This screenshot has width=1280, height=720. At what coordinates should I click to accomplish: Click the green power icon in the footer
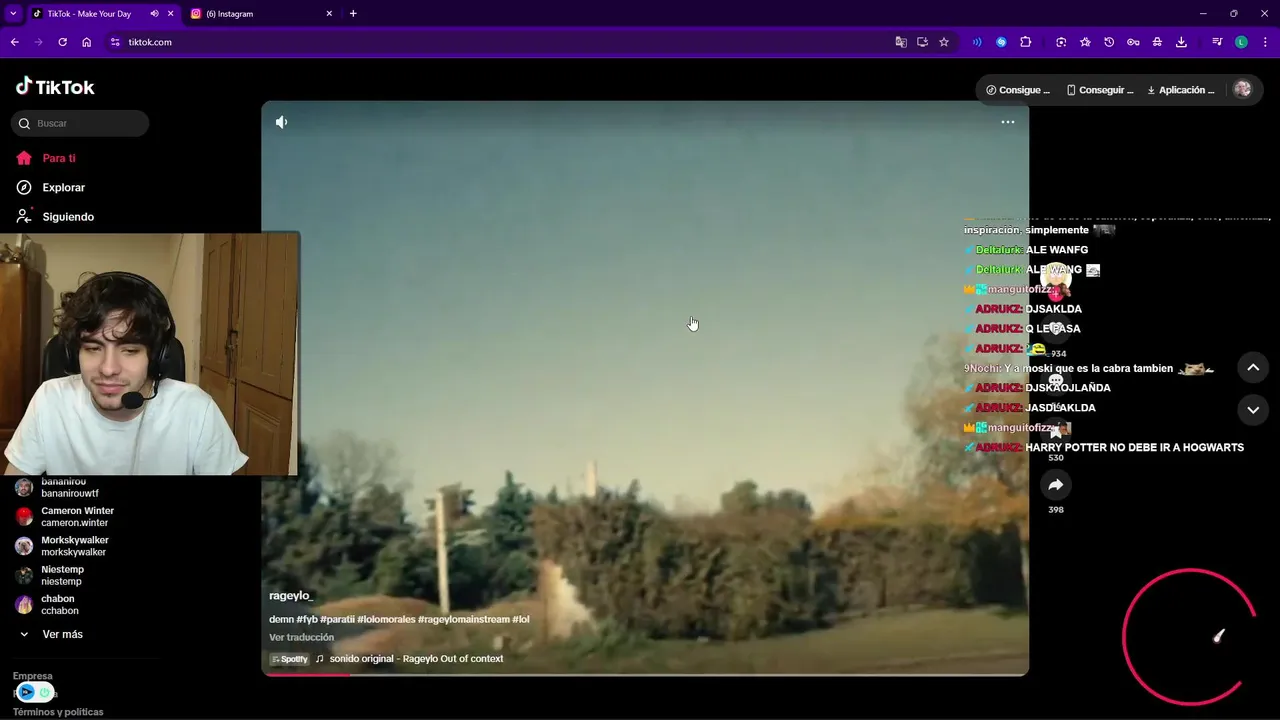point(45,692)
